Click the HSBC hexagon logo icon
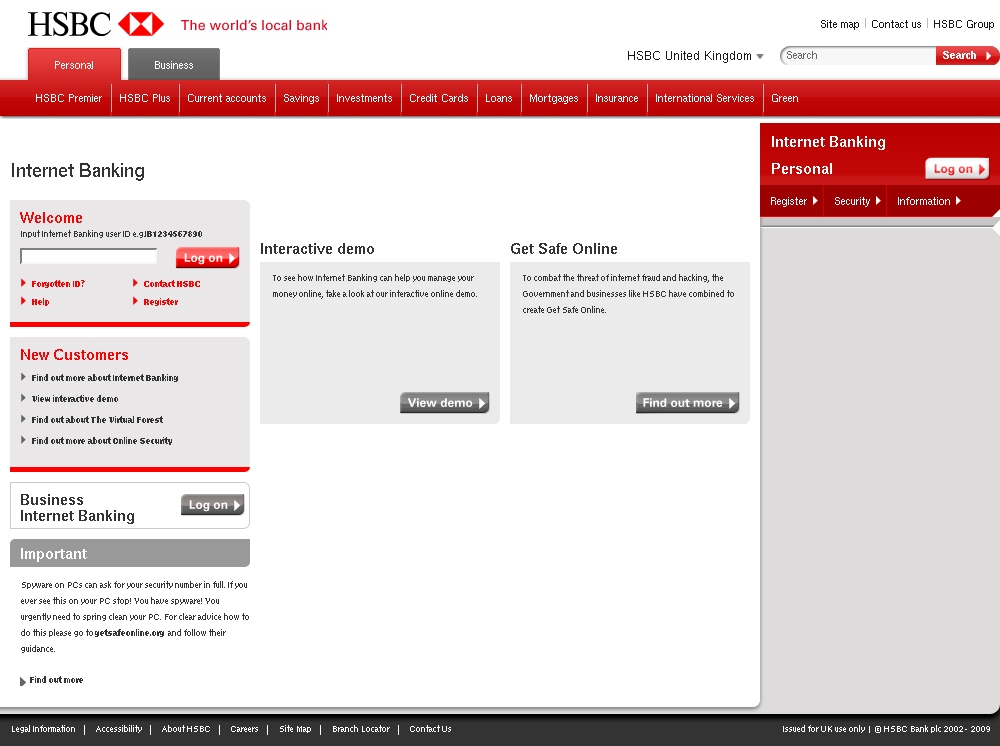This screenshot has width=1000, height=746. (x=141, y=24)
